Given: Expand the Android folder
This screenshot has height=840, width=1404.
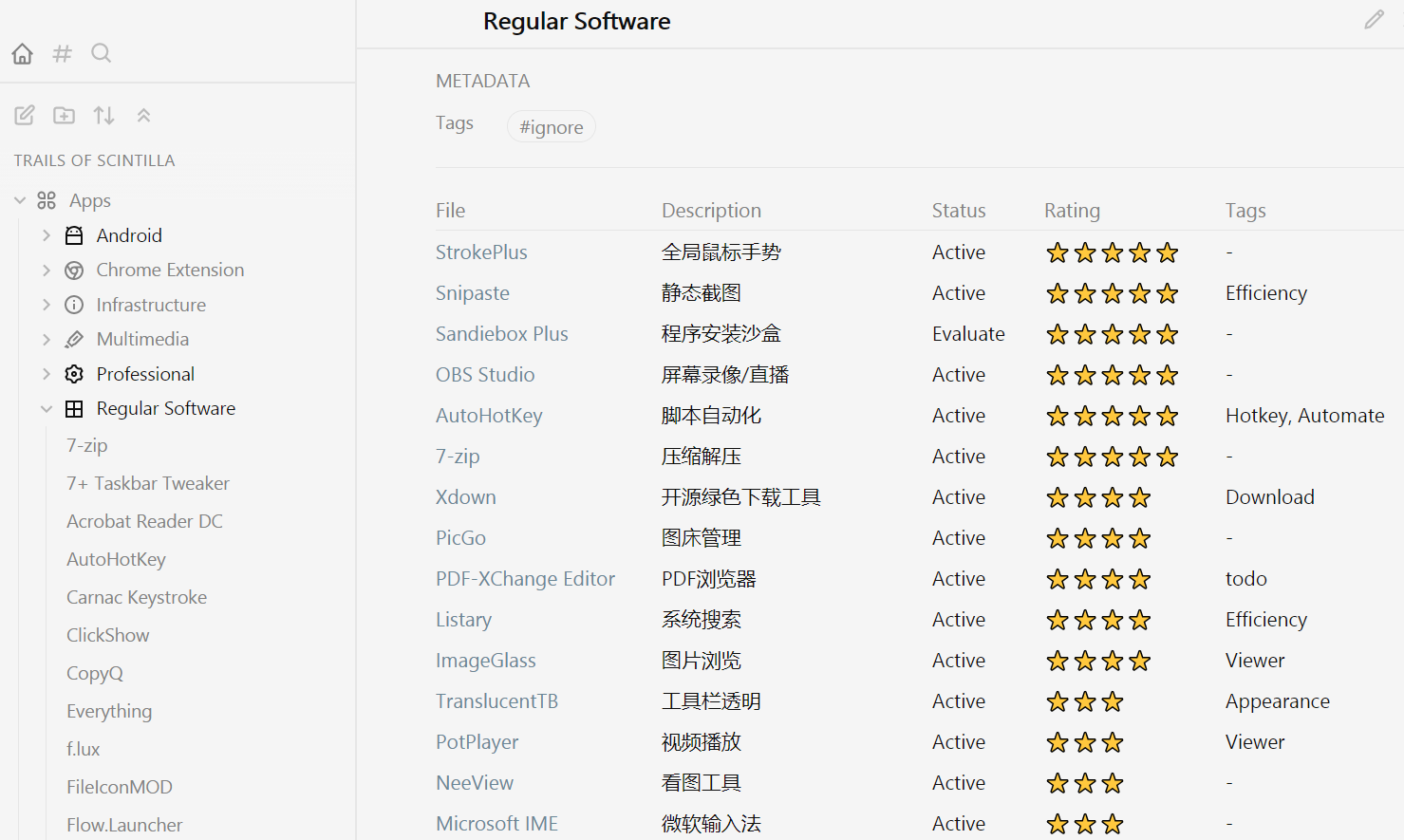Looking at the screenshot, I should click(x=47, y=235).
